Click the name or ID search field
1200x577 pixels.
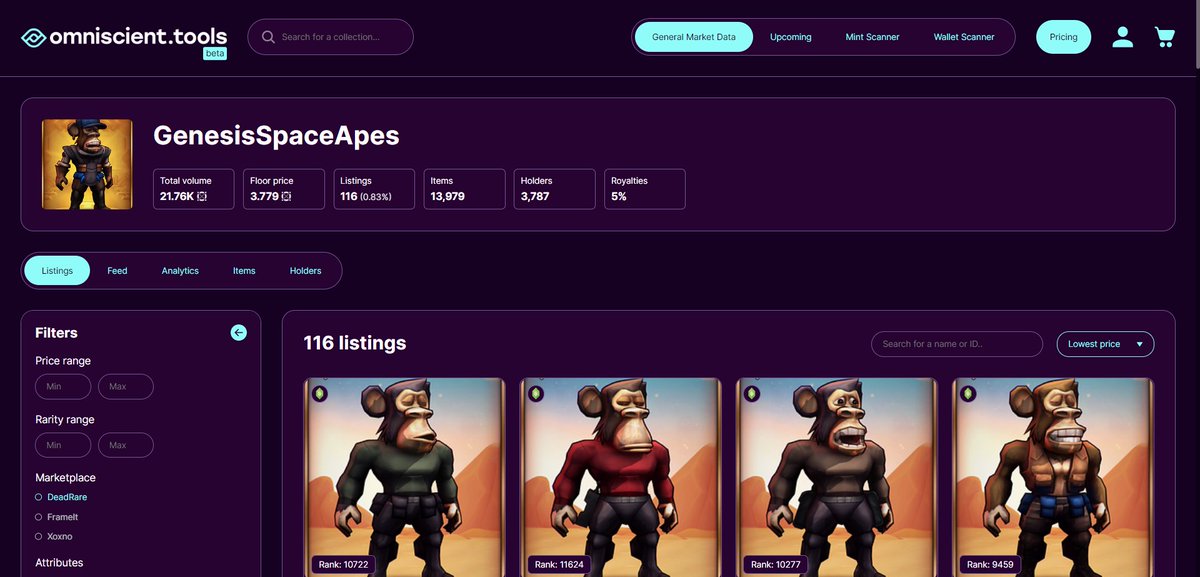point(957,344)
